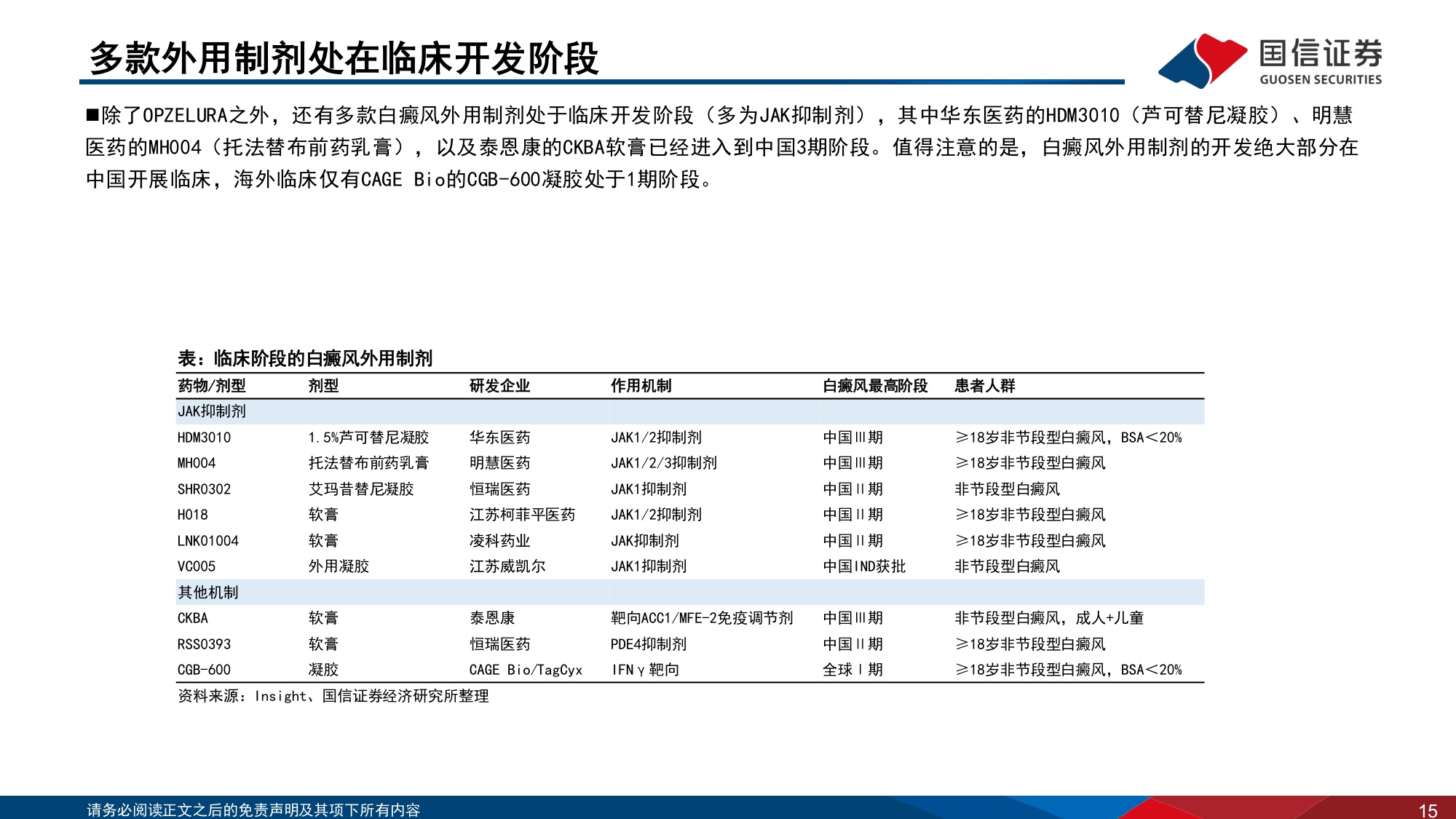
Task: Click the LNK01004 drug cell
Action: [x=208, y=541]
